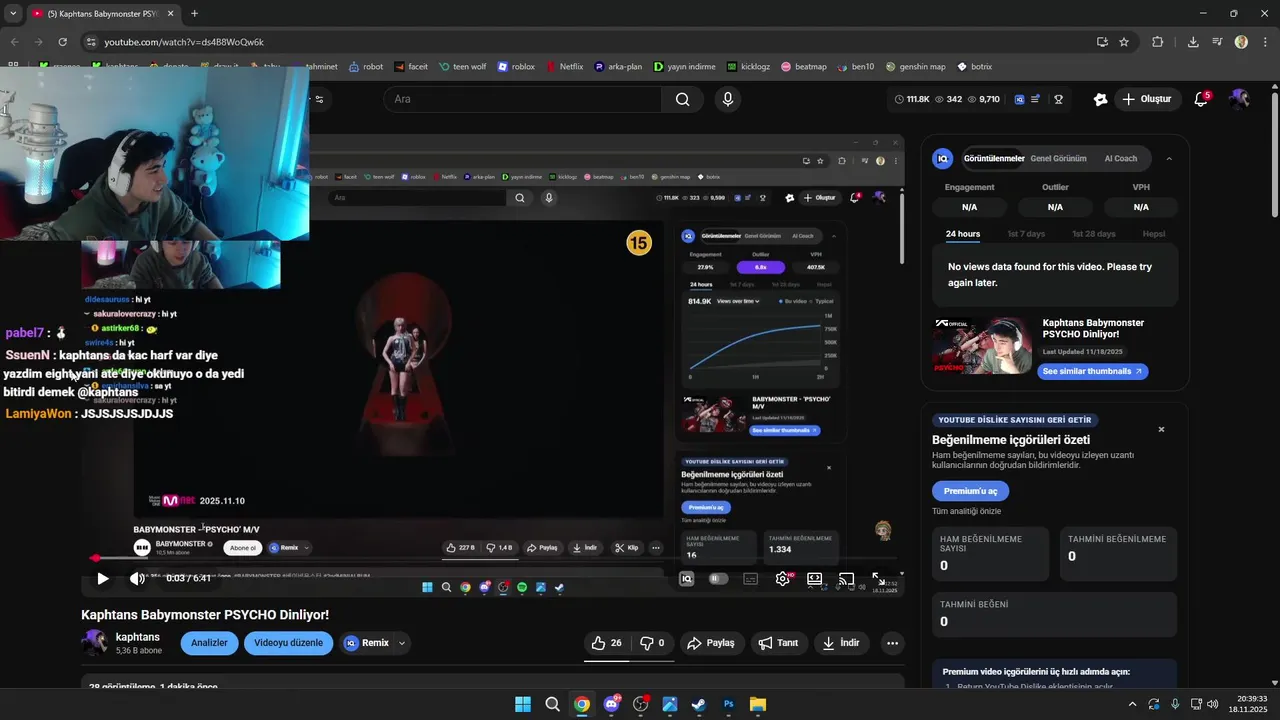Click the Oluştur create button

point(1146,99)
